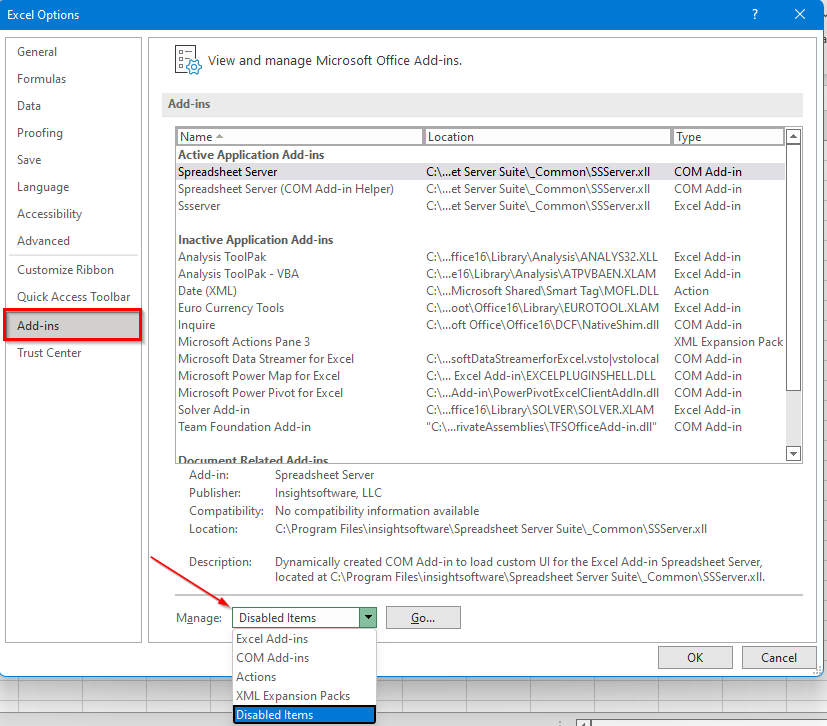Switch to Trust Center category

pyautogui.click(x=49, y=353)
